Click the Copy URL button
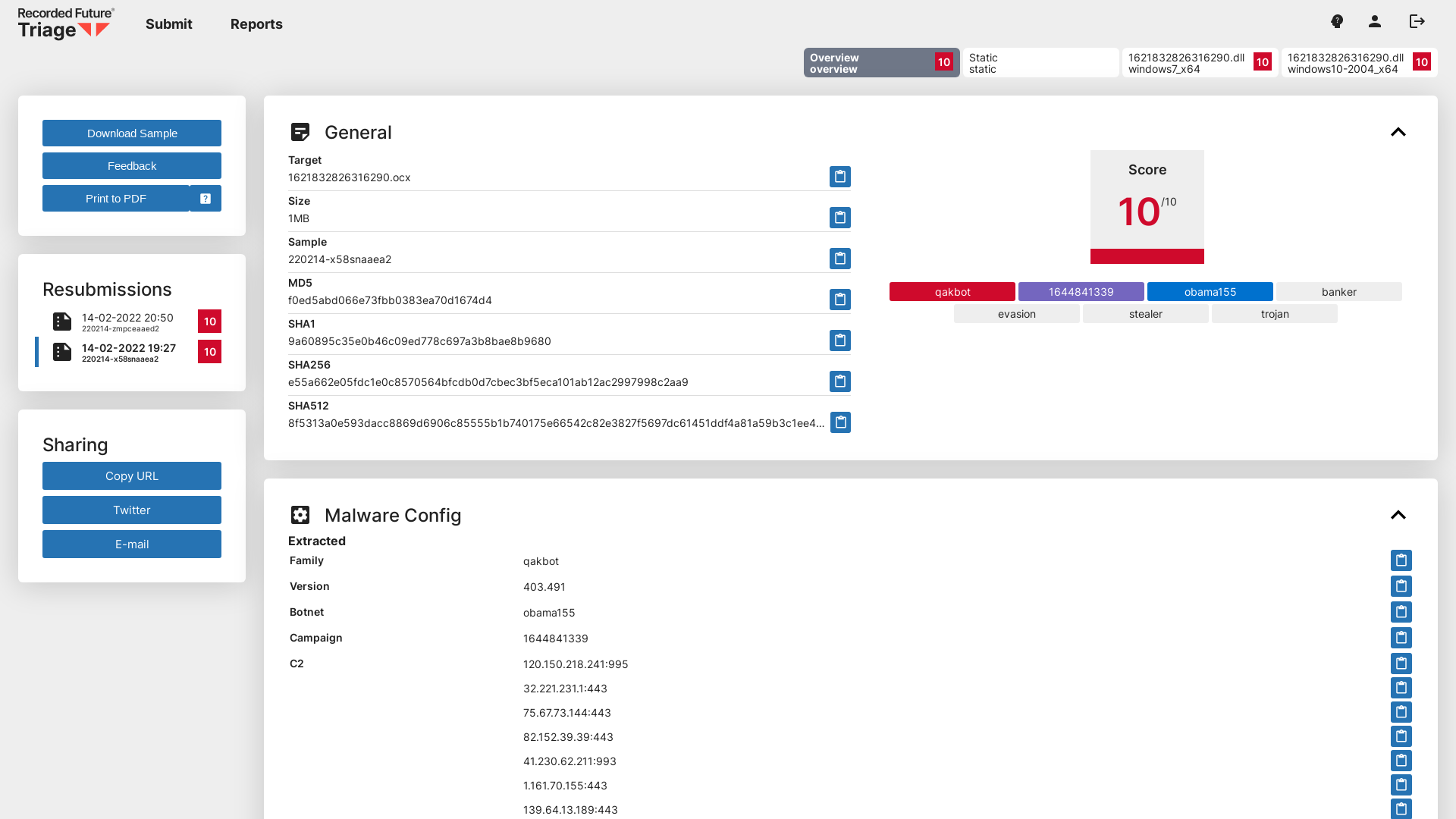The image size is (1456, 819). click(132, 476)
